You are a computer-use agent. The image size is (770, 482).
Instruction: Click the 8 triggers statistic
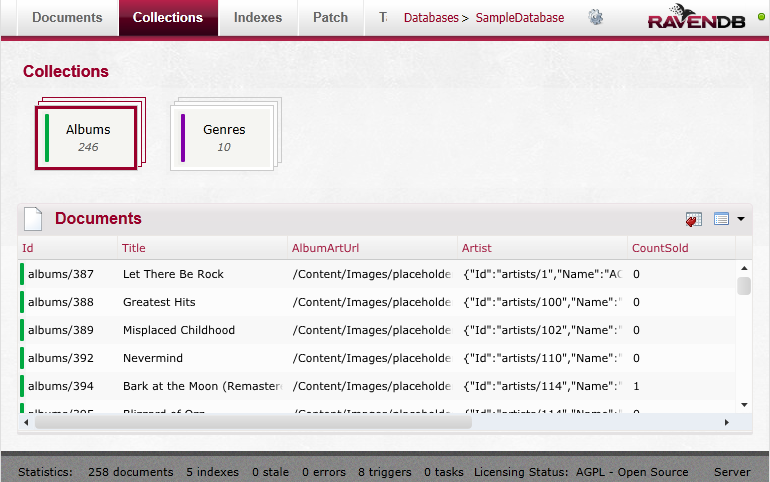385,472
